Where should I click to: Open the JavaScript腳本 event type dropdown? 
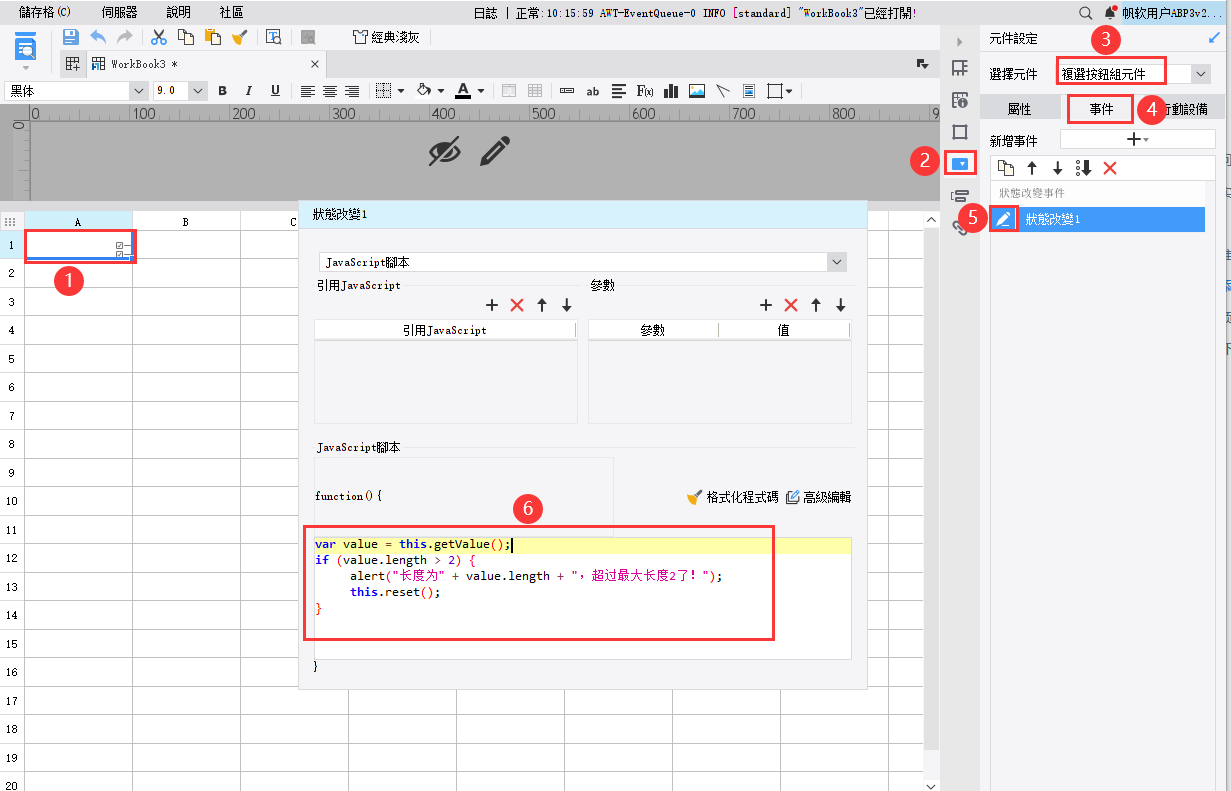pos(837,262)
